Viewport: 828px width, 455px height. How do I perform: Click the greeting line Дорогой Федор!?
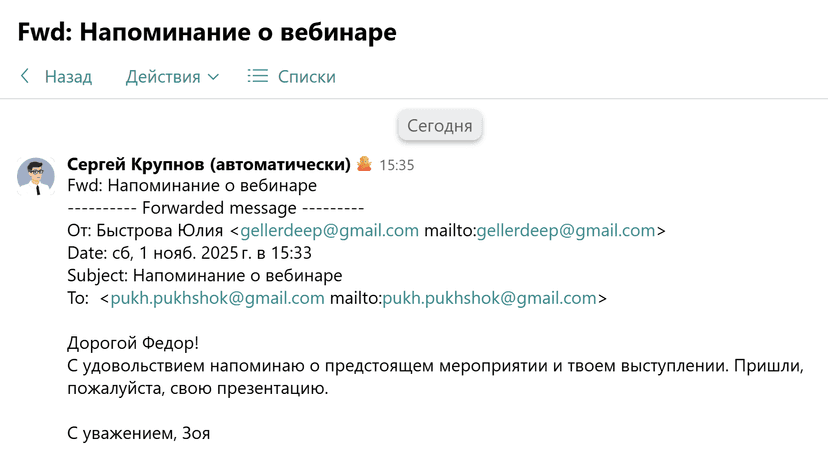(x=133, y=342)
